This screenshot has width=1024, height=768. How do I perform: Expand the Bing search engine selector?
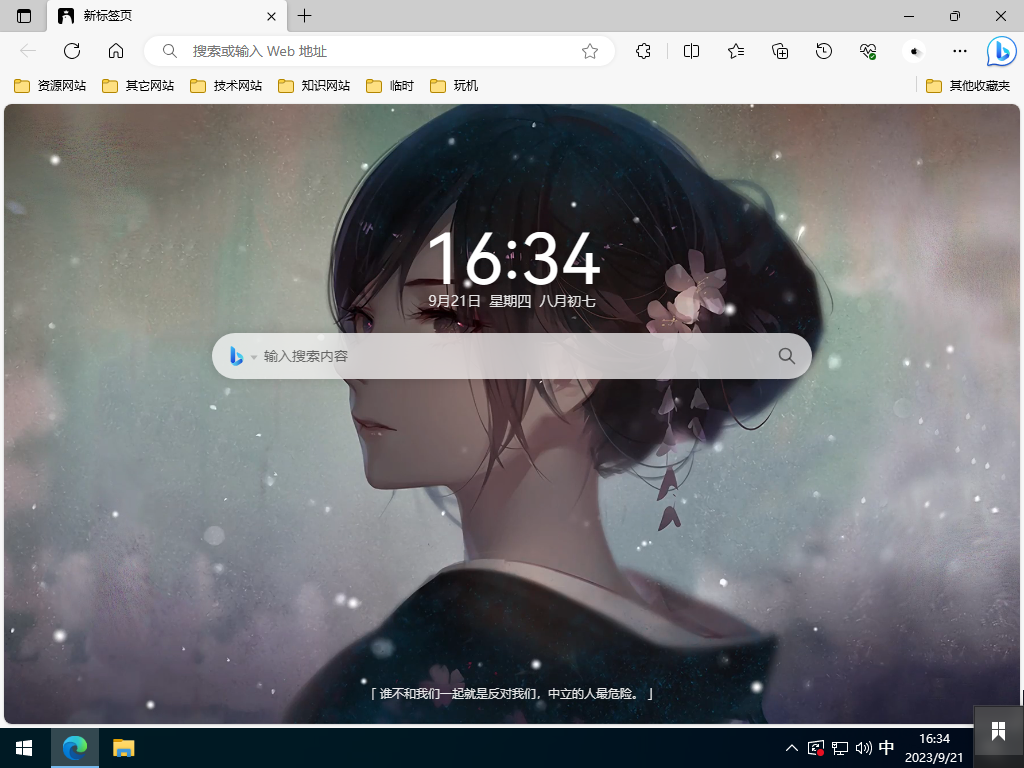pyautogui.click(x=242, y=356)
